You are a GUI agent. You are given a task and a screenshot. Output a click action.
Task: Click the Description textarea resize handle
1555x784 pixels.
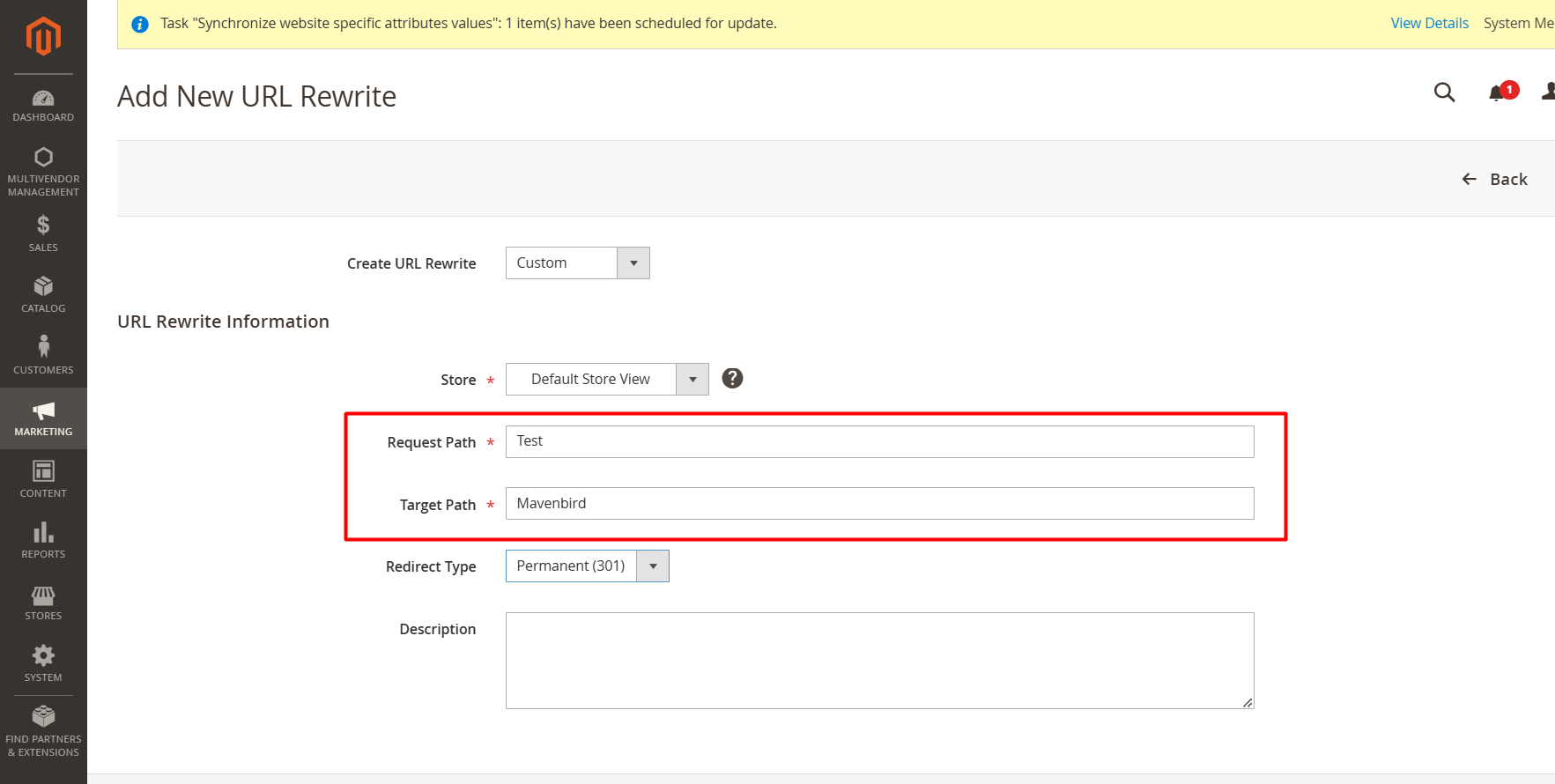[x=1248, y=702]
